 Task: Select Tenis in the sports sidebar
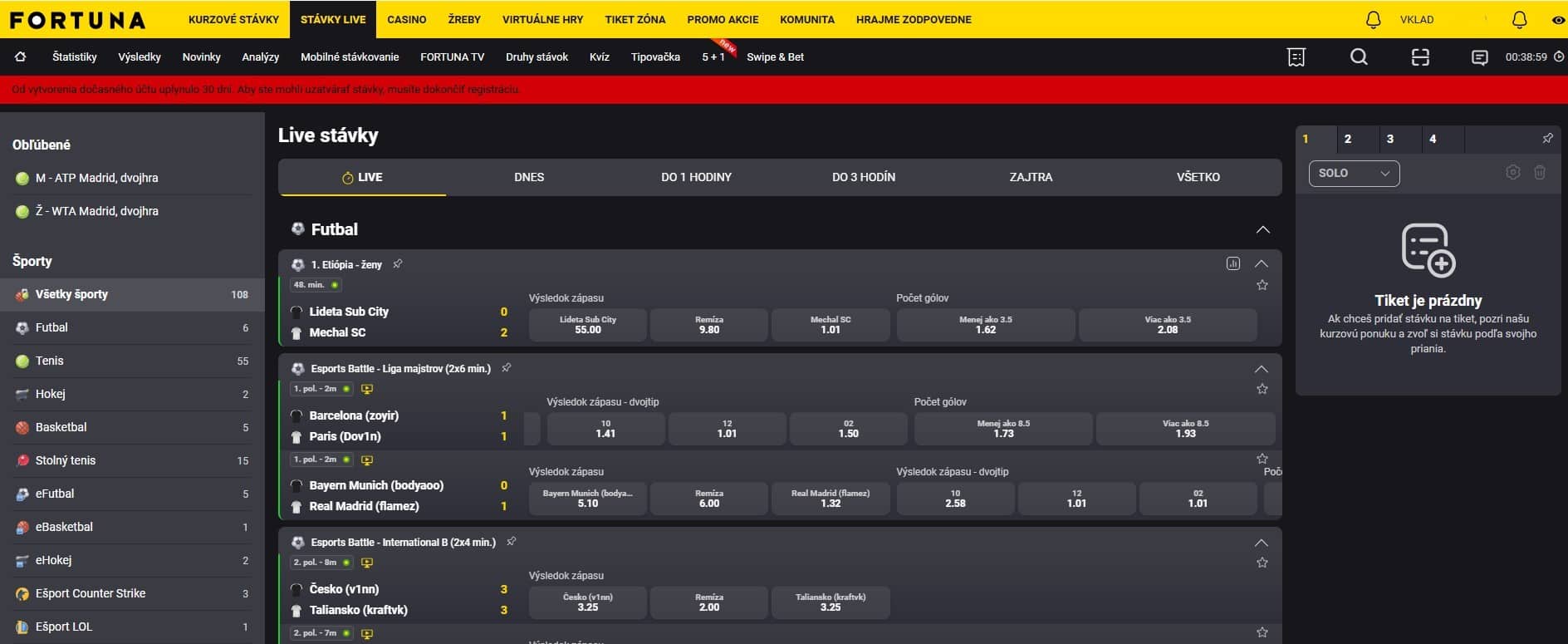click(133, 361)
